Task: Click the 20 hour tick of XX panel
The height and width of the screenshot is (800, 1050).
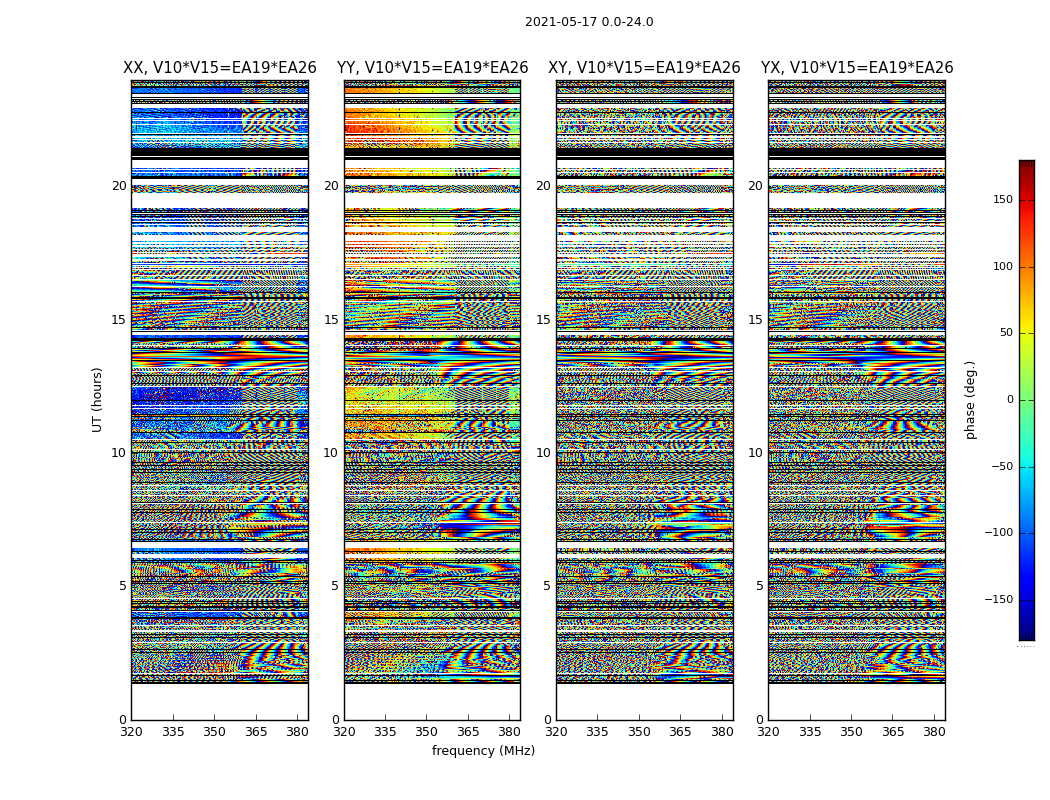Action: tap(119, 186)
